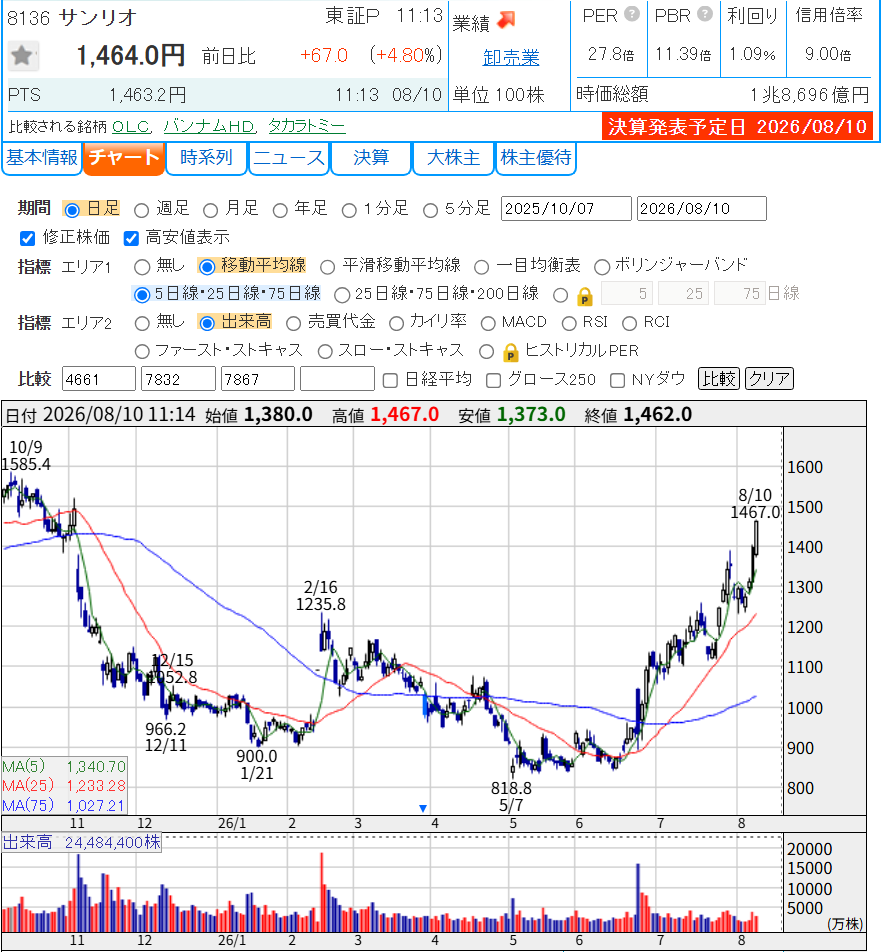Open the 卸売業 sector link

point(511,58)
